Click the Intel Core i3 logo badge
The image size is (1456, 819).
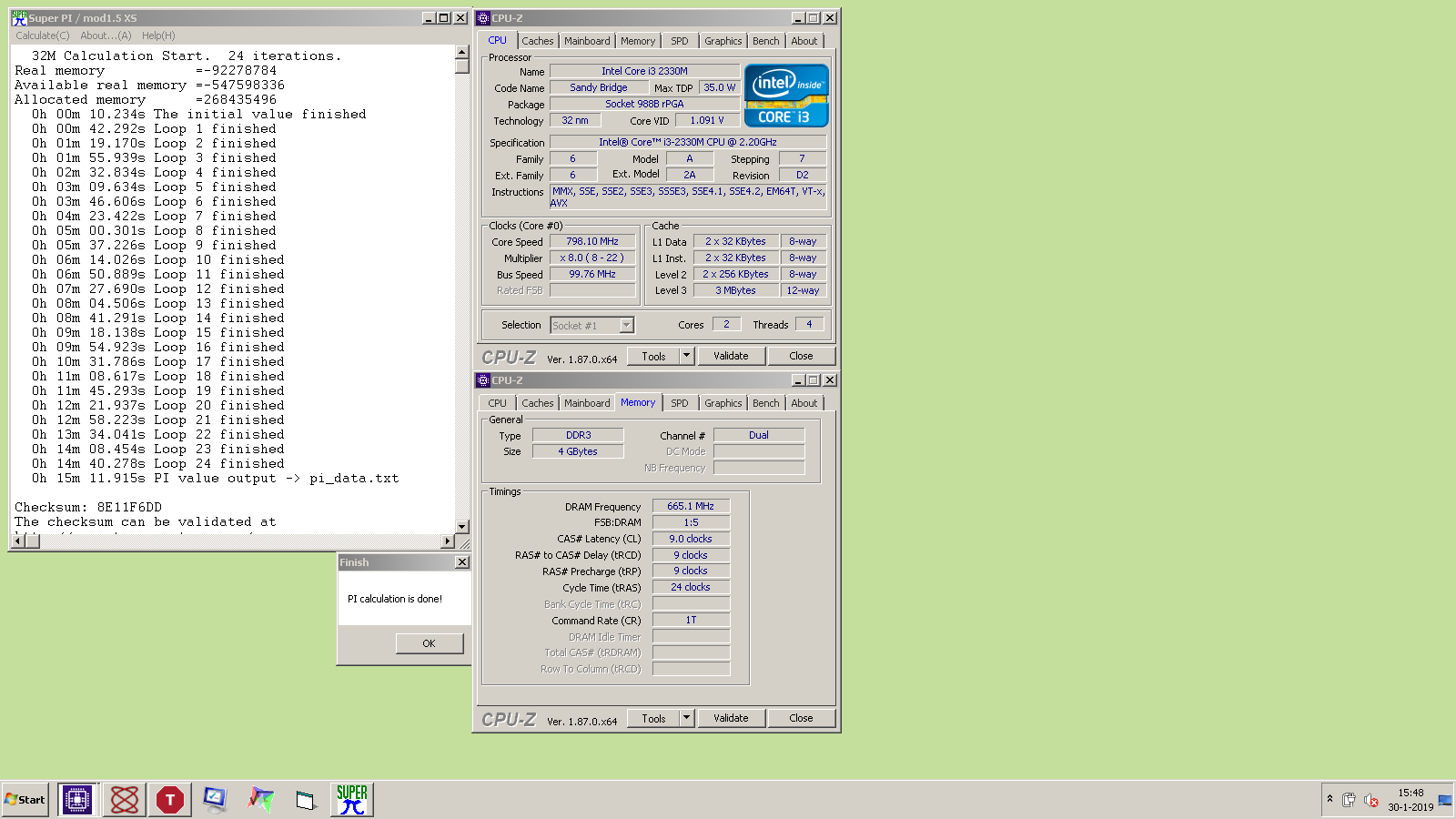(x=786, y=95)
